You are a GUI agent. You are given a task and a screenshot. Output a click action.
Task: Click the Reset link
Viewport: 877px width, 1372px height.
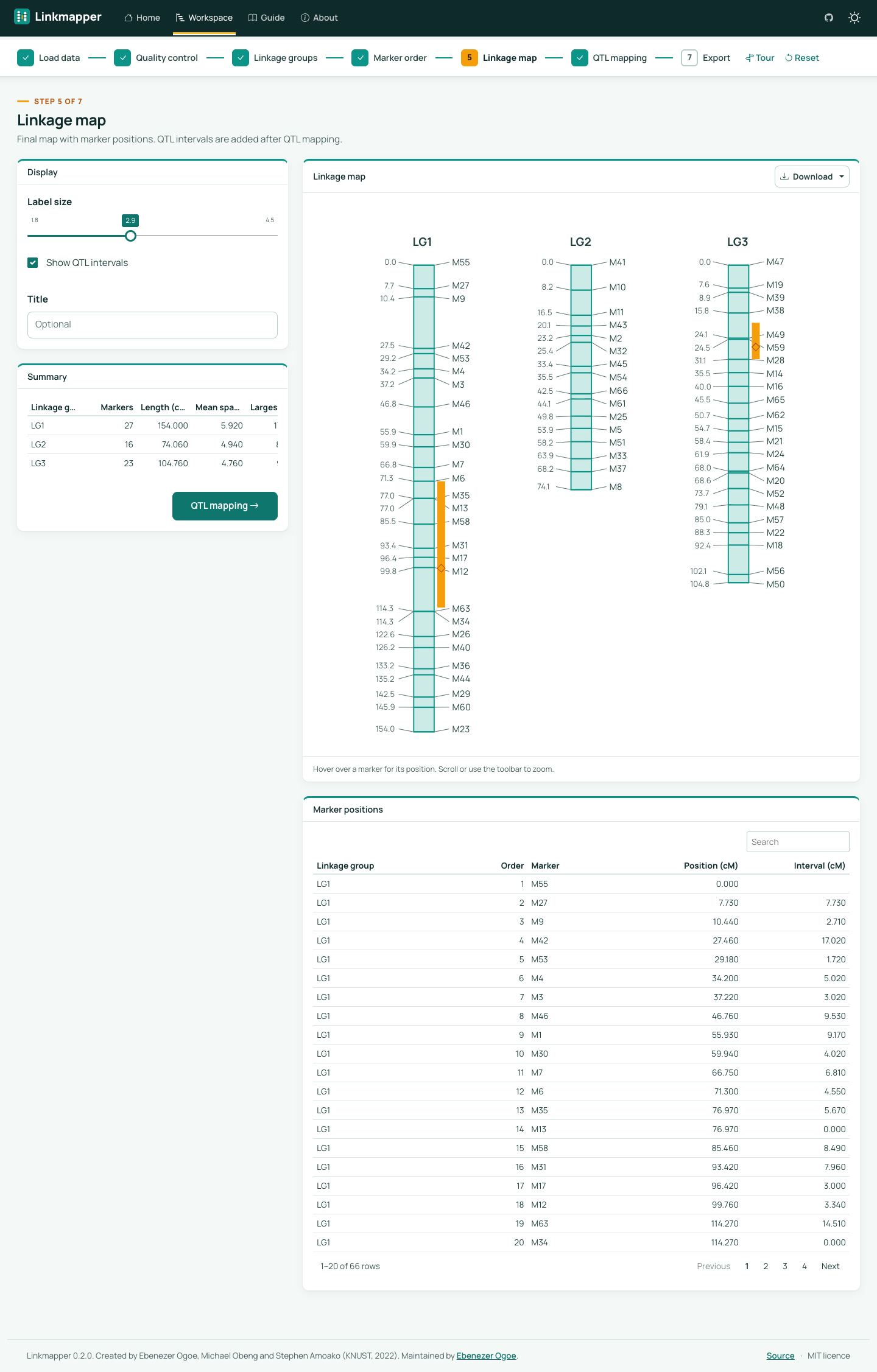pyautogui.click(x=802, y=58)
